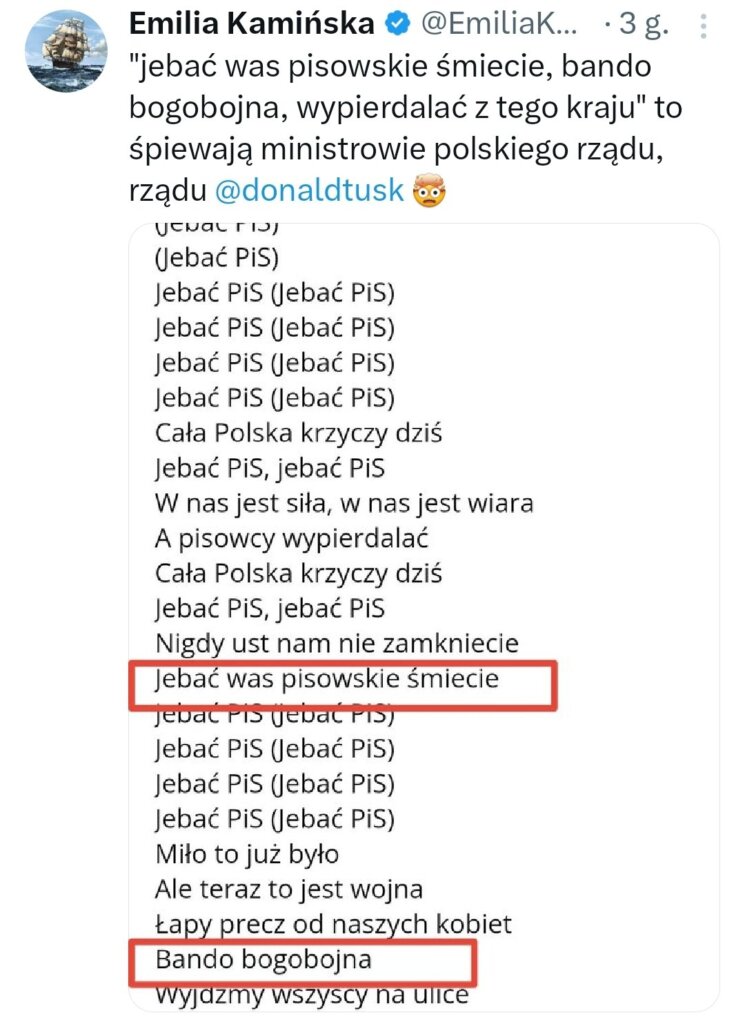Click the lyric line starting "A pisowcy"
The image size is (745, 1024).
pyautogui.click(x=291, y=538)
